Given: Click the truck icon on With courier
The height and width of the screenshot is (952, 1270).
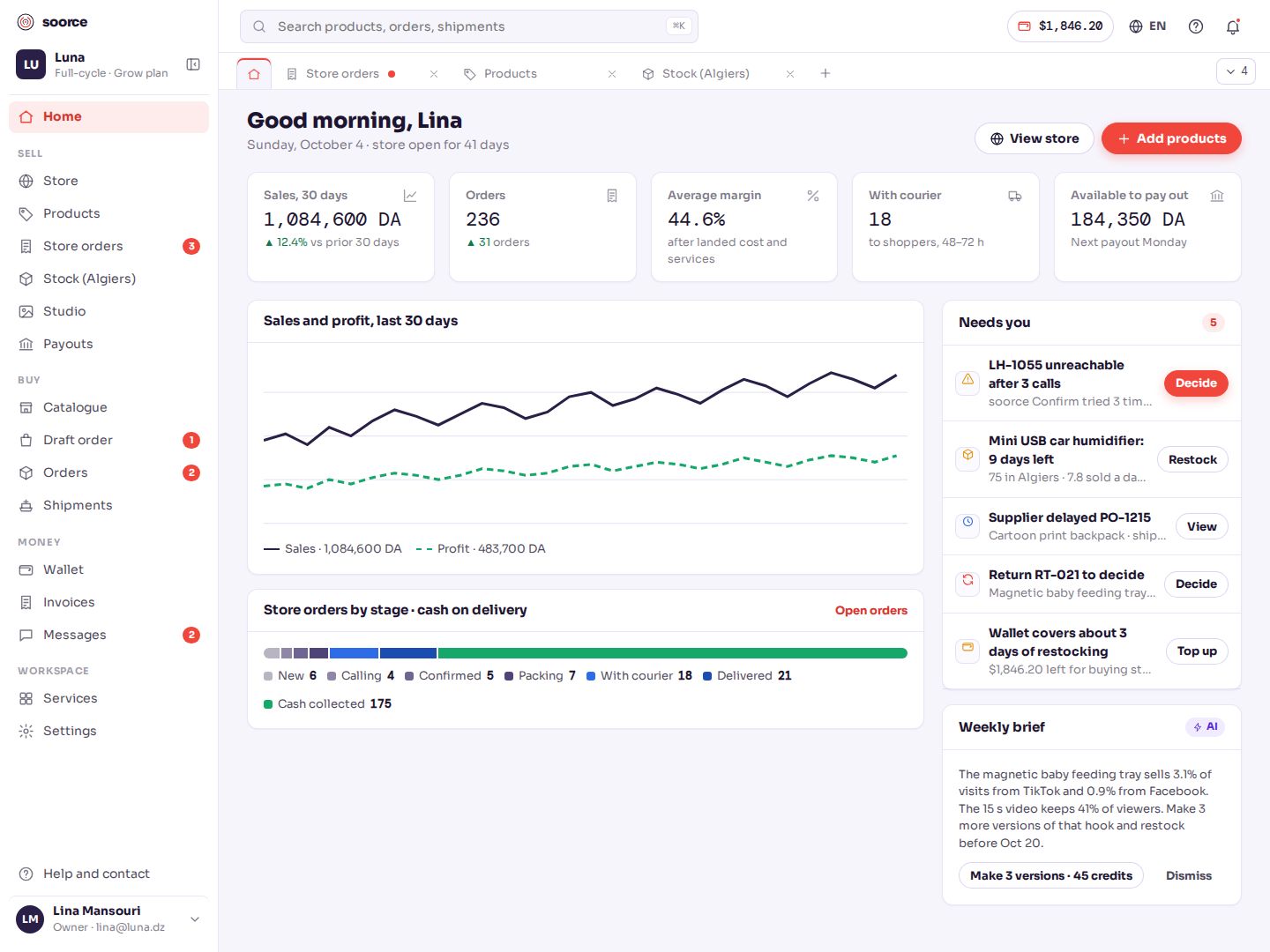Looking at the screenshot, I should pyautogui.click(x=1015, y=196).
